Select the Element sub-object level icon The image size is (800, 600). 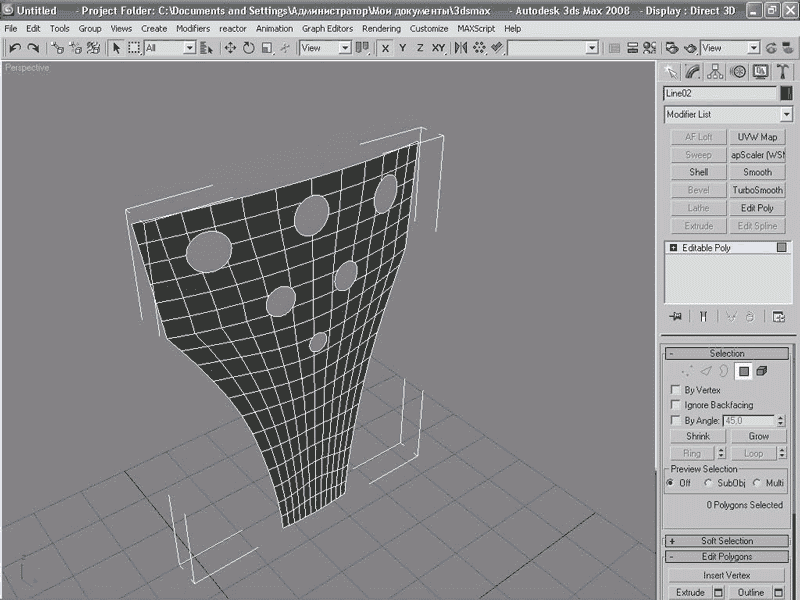pyautogui.click(x=762, y=371)
